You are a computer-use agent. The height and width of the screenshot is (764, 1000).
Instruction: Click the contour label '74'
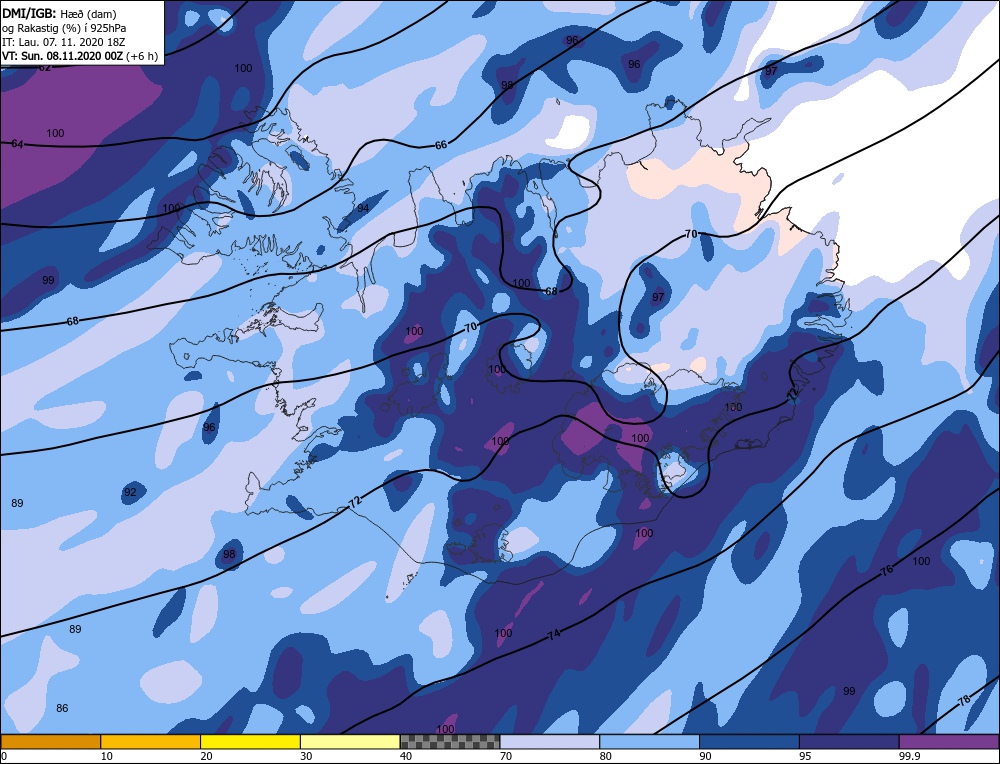point(554,634)
